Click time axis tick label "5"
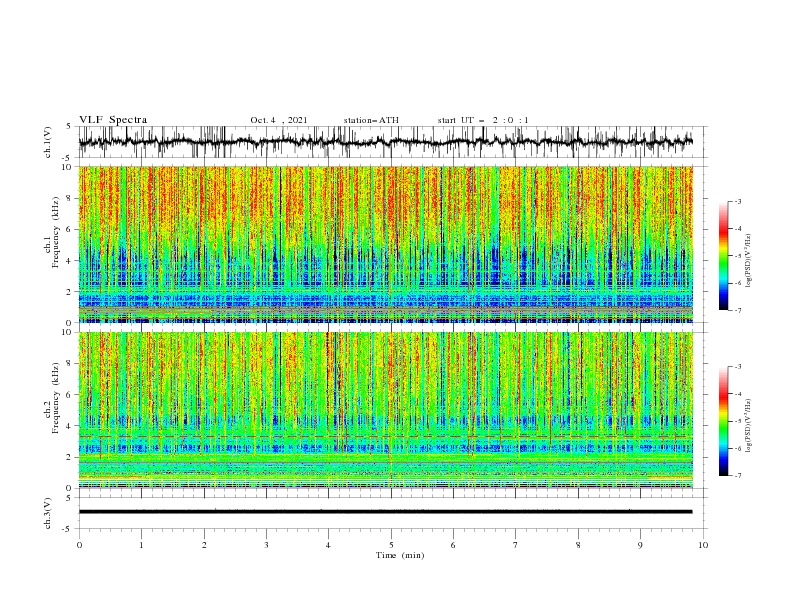The width and height of the screenshot is (792, 612). [x=391, y=545]
